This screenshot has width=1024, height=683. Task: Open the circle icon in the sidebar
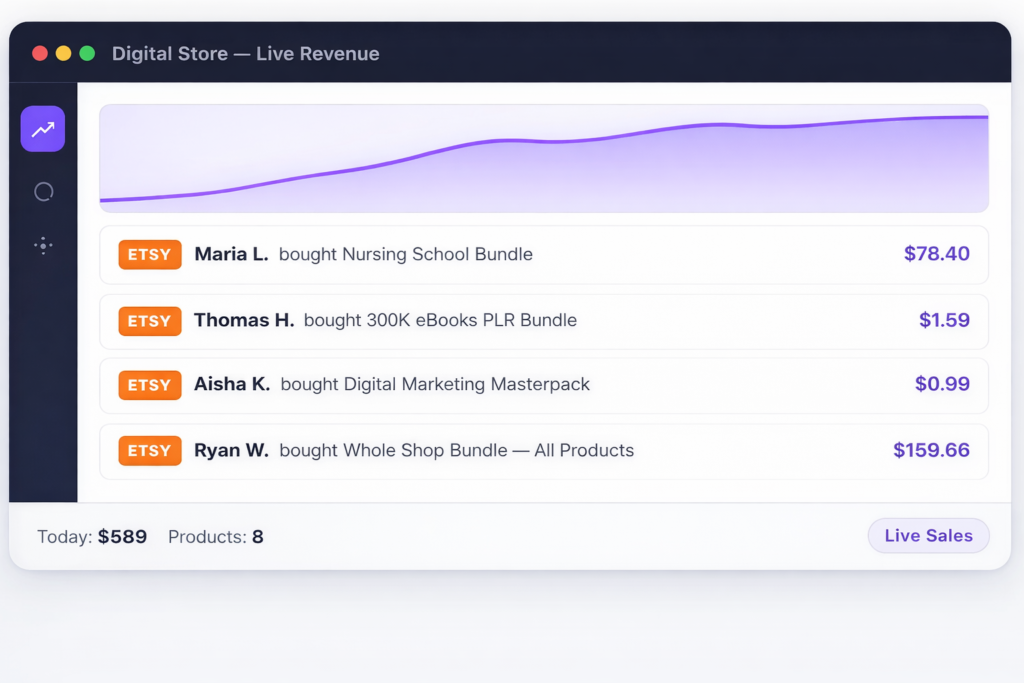click(43, 191)
